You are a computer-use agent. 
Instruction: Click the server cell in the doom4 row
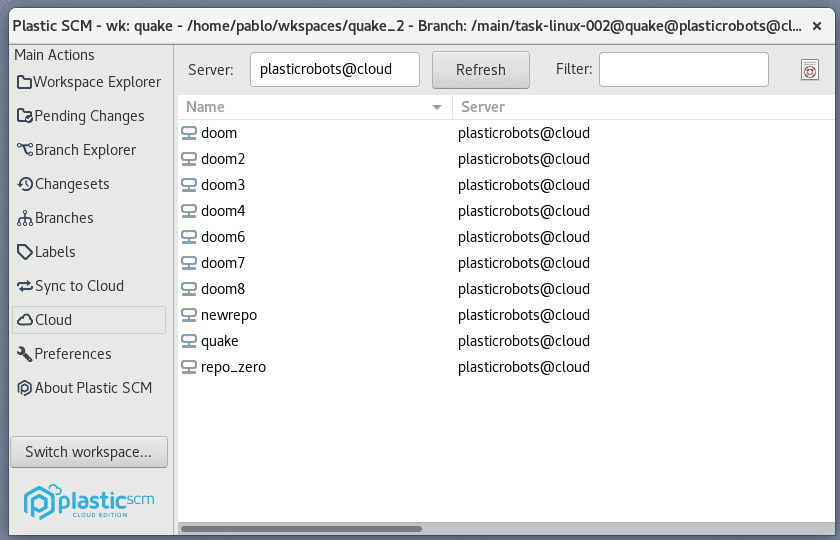tap(524, 211)
